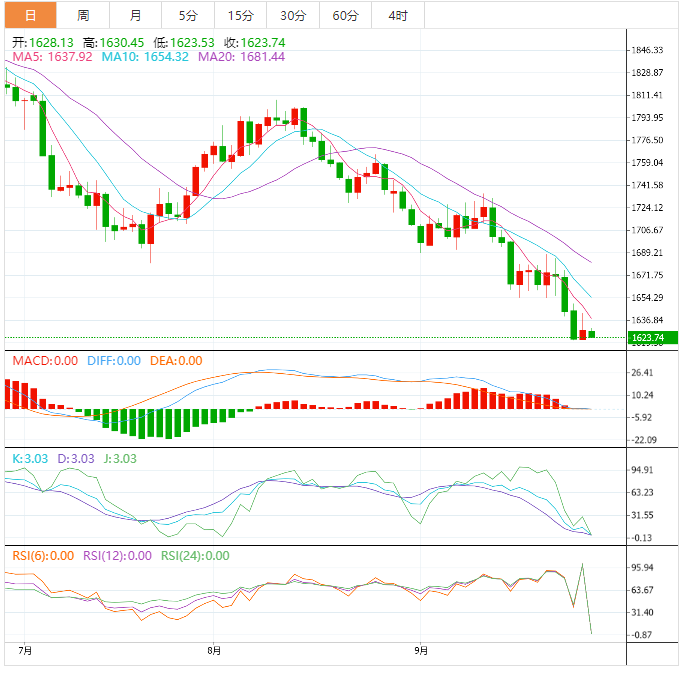
Task: Click the low price 低:1623.53
Action: [184, 42]
